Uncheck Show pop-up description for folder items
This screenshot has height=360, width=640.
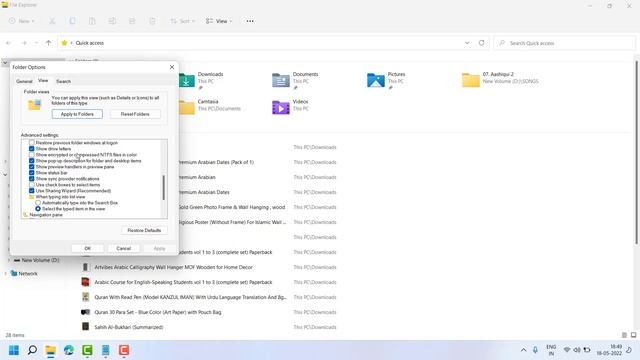pyautogui.click(x=31, y=161)
